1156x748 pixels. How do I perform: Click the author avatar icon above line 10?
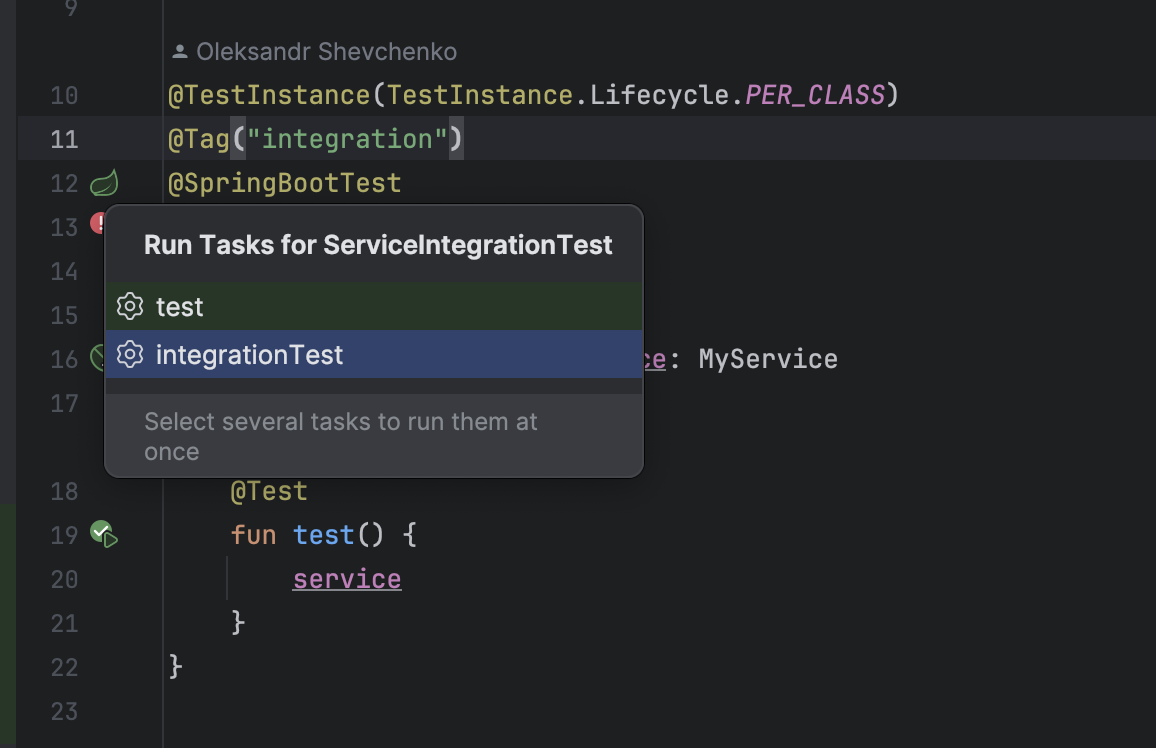click(180, 51)
